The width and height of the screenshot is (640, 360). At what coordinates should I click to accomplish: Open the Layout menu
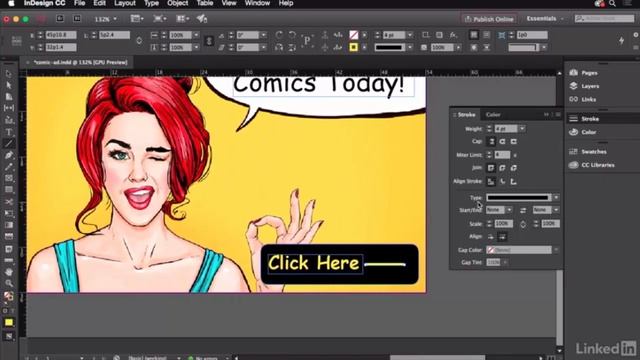point(125,3)
